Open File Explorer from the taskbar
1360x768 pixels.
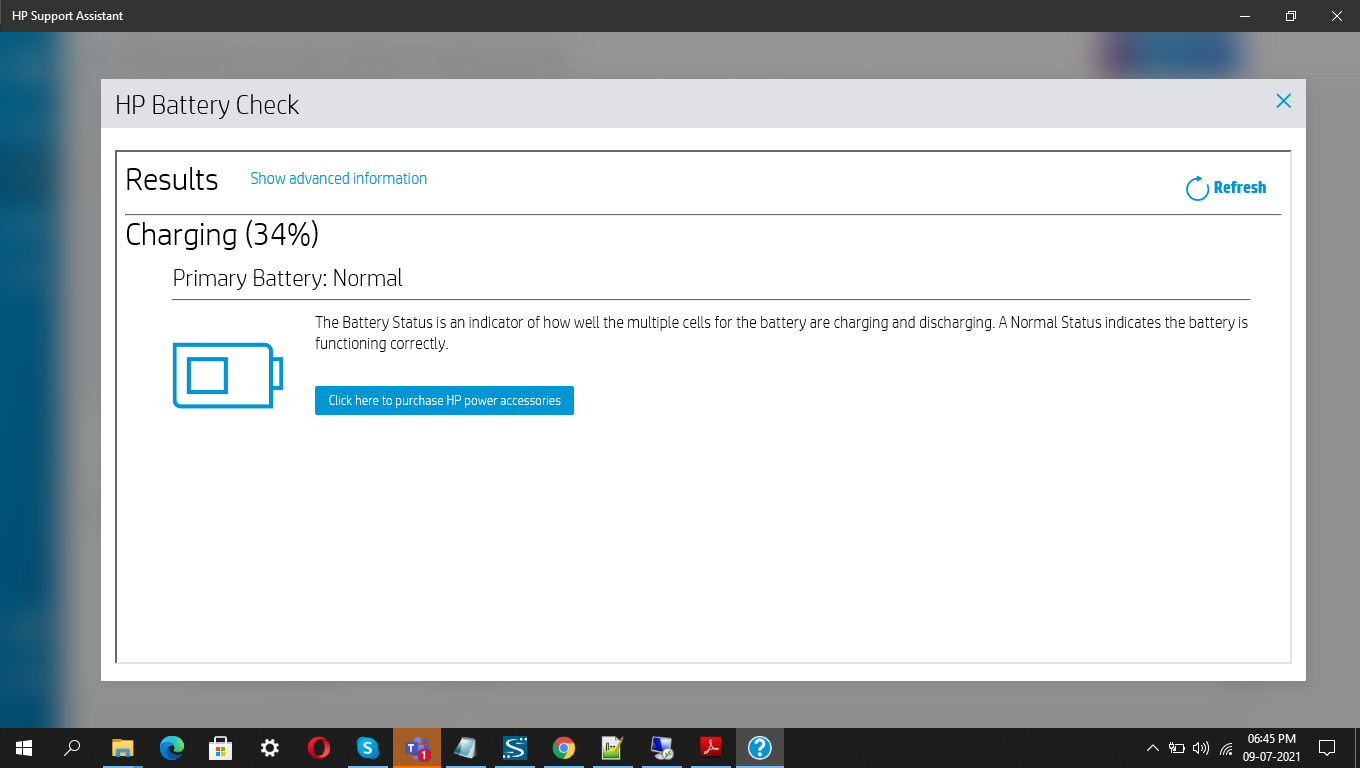[x=123, y=748]
